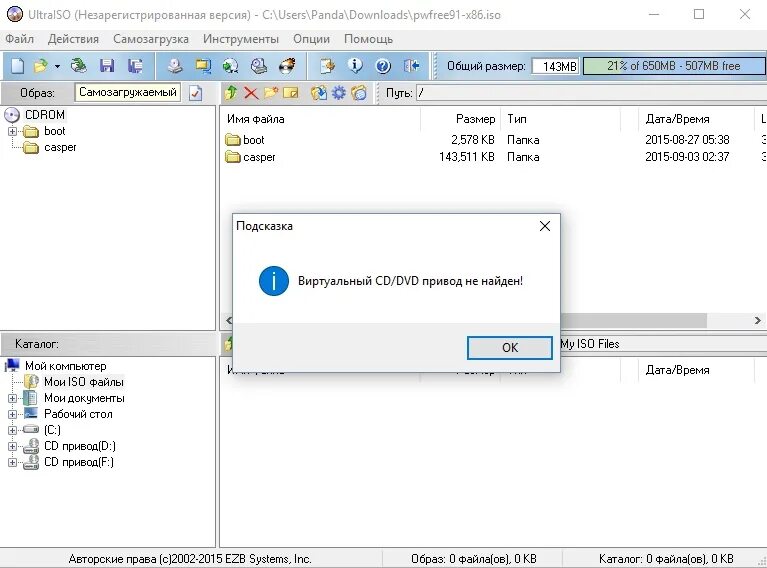The height and width of the screenshot is (568, 767).
Task: Expand the boot folder in CDROM tree
Action: click(12, 131)
